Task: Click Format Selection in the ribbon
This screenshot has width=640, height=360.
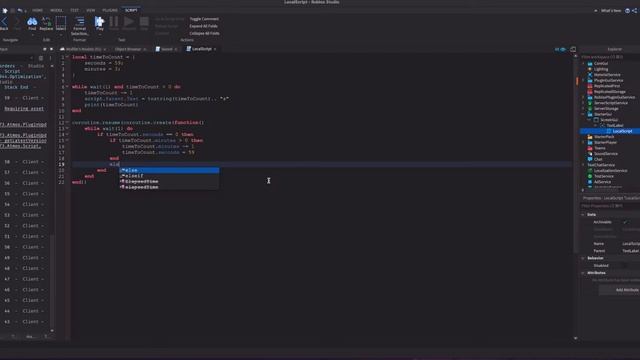Action: [x=80, y=25]
